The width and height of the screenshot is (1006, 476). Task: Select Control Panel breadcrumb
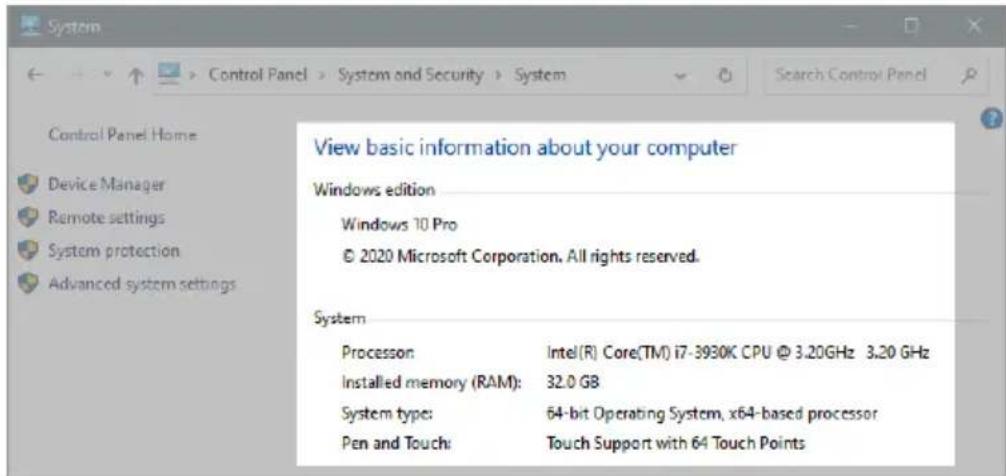(257, 75)
